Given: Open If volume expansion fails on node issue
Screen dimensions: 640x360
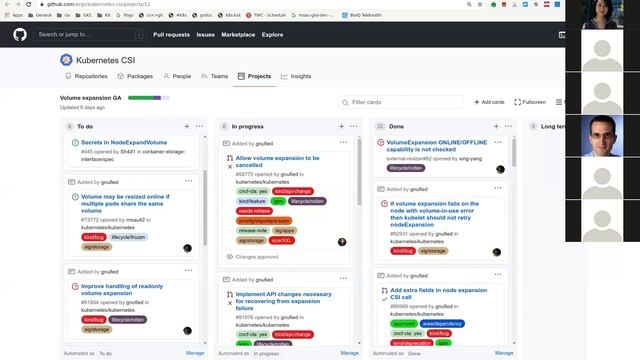Looking at the screenshot, I should pos(435,214).
